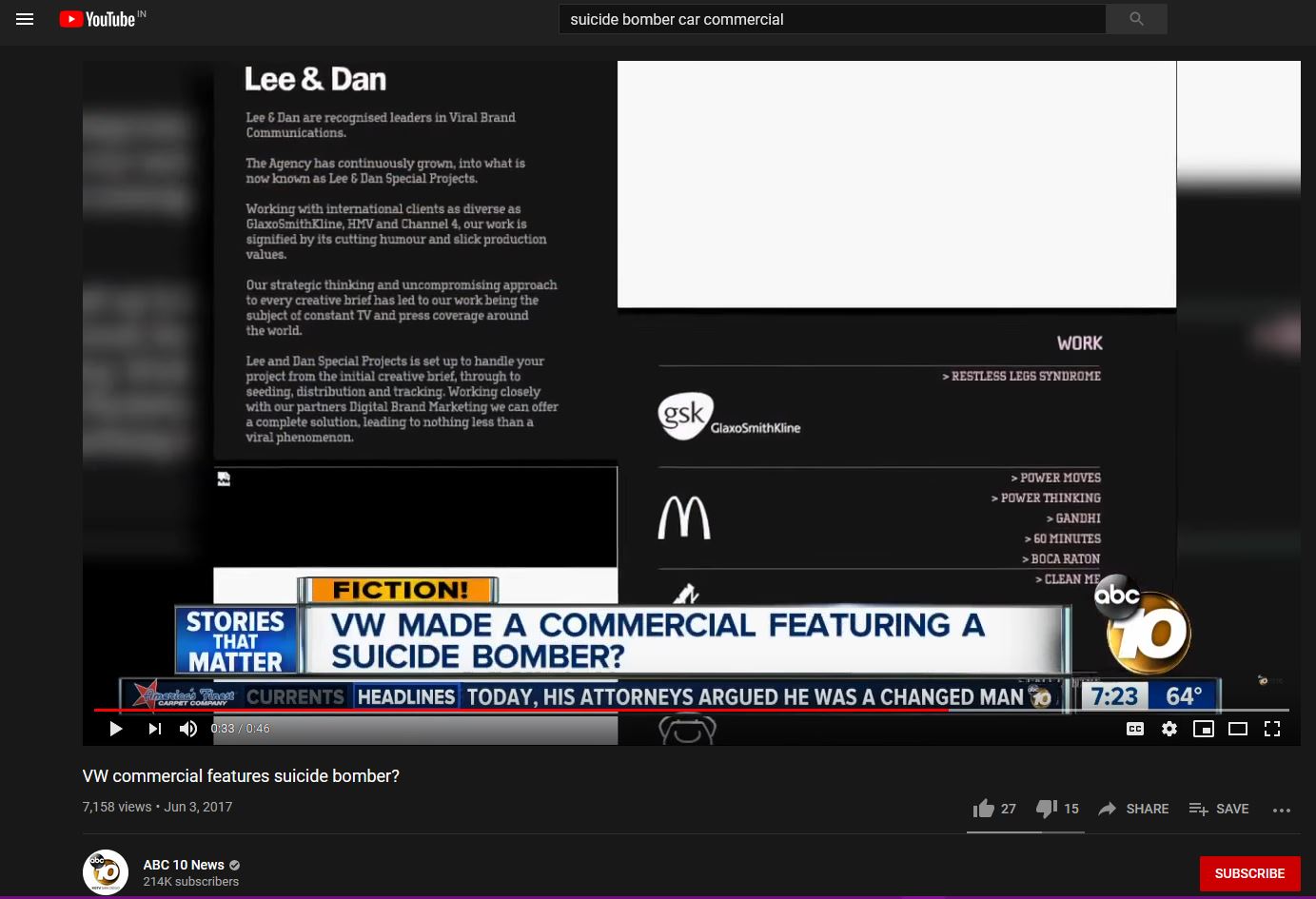Skip to next video
This screenshot has width=1316, height=899.
(x=154, y=729)
